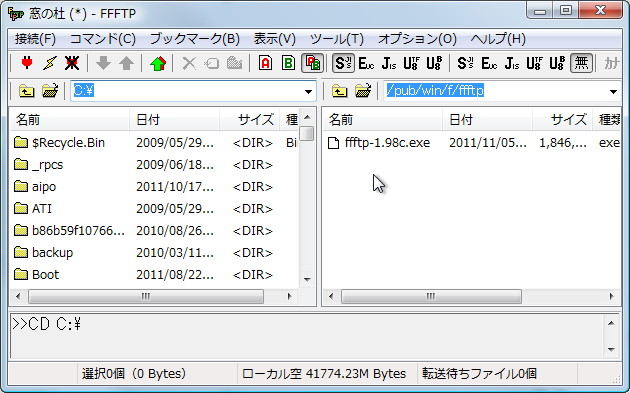Open the ヘルプ(H) menu
Viewport: 630px width, 393px height.
[498, 39]
